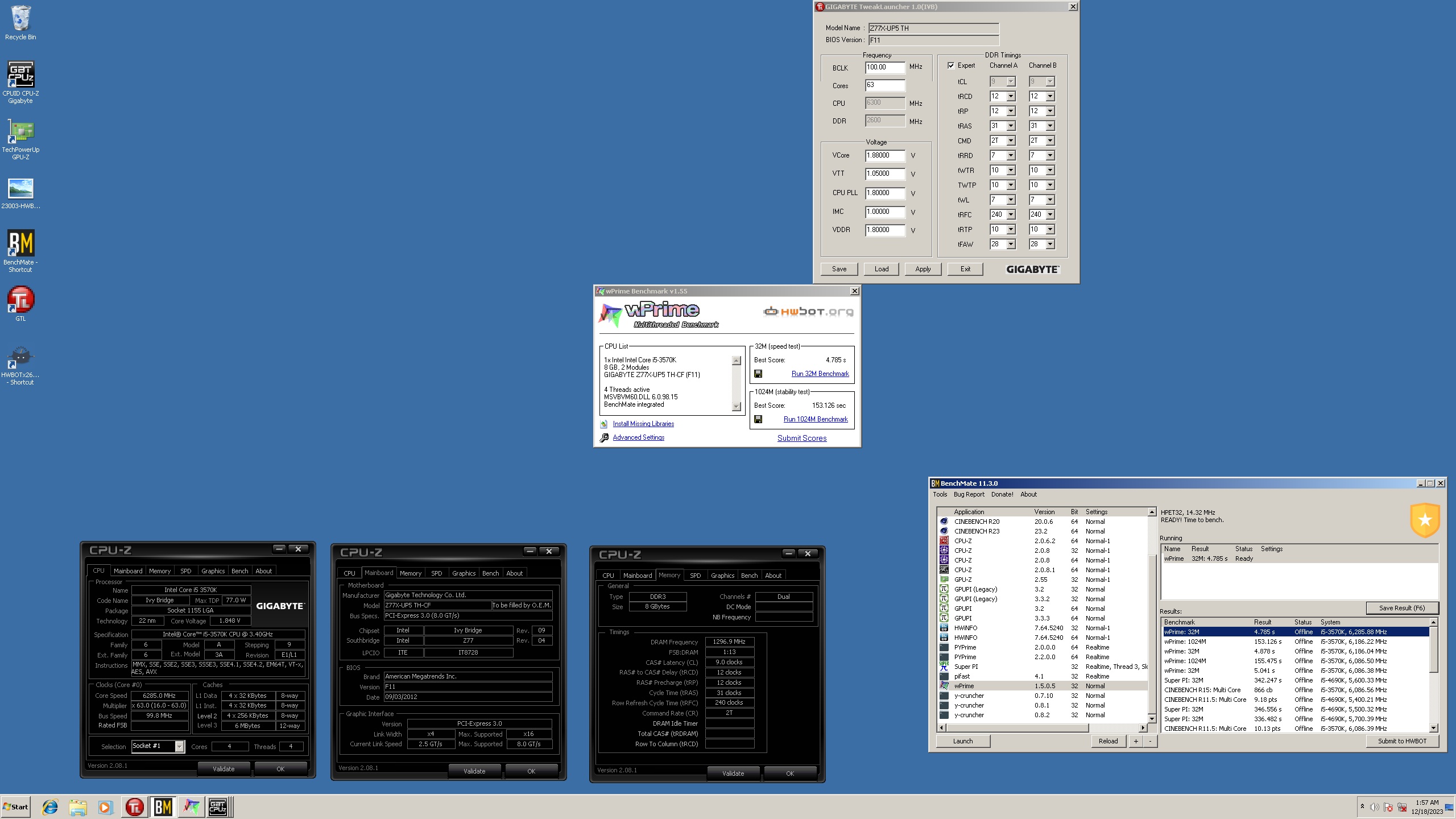This screenshot has width=1456, height=819.
Task: Open Windows Media Player taskbar icon
Action: pyautogui.click(x=105, y=806)
